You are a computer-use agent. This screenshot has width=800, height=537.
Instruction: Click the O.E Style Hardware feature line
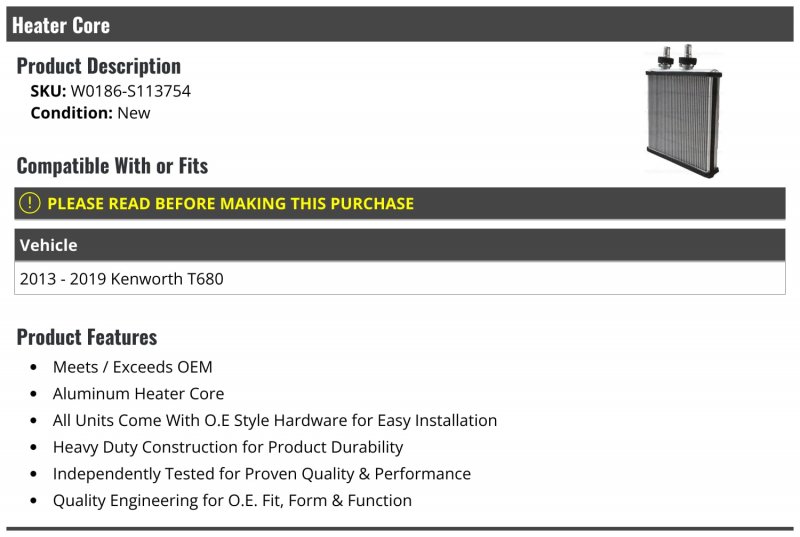[x=275, y=420]
